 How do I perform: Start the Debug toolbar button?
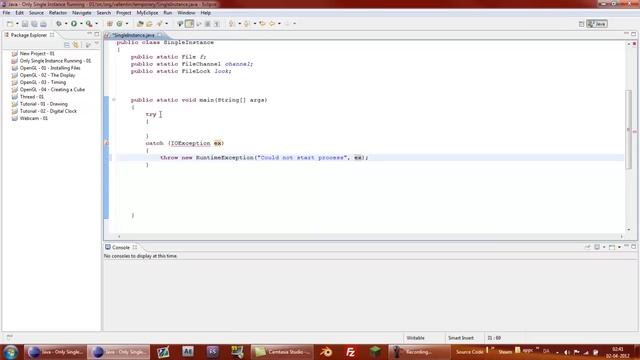click(x=59, y=24)
